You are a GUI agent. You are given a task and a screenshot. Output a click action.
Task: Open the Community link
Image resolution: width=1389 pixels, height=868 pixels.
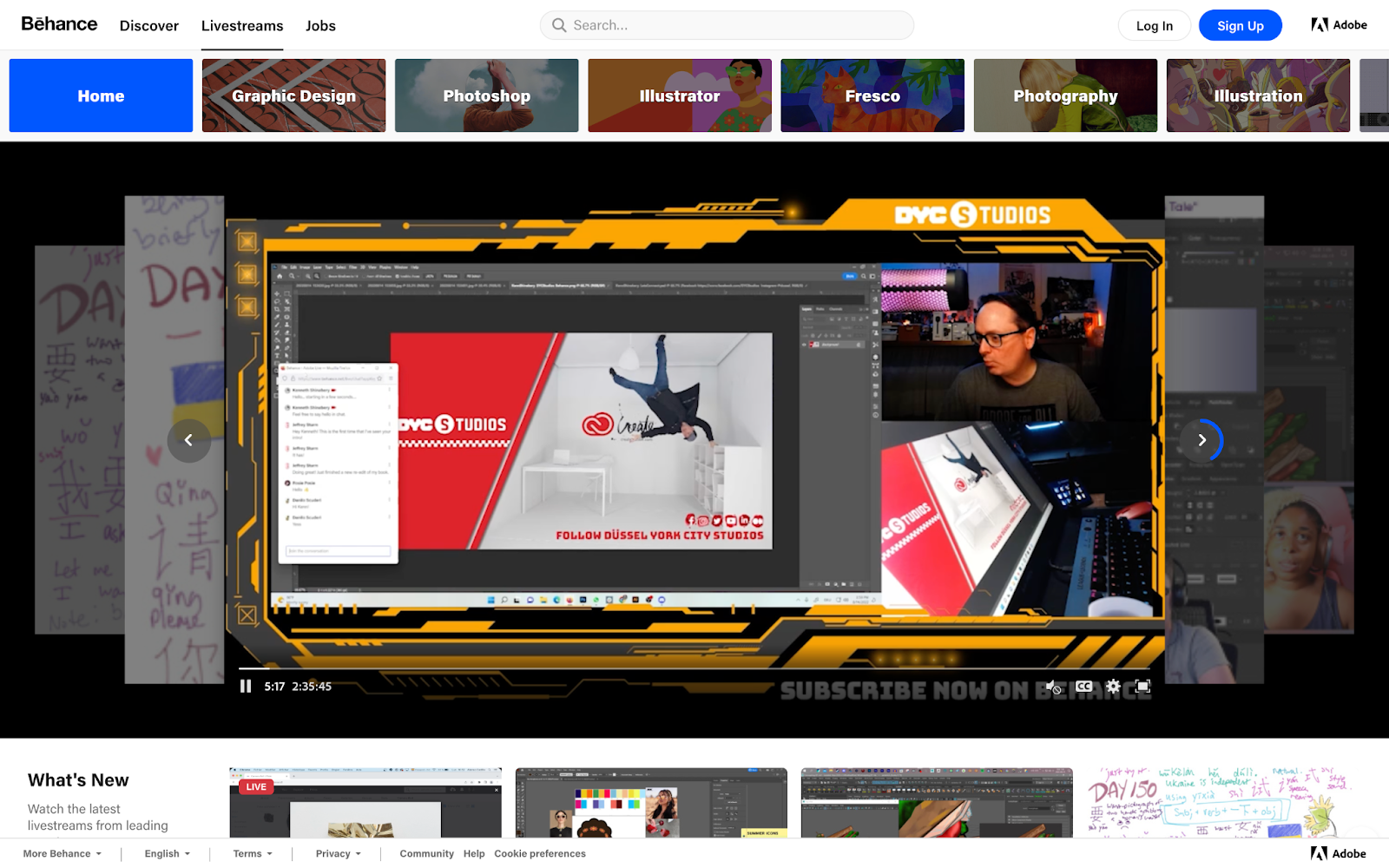pyautogui.click(x=426, y=854)
